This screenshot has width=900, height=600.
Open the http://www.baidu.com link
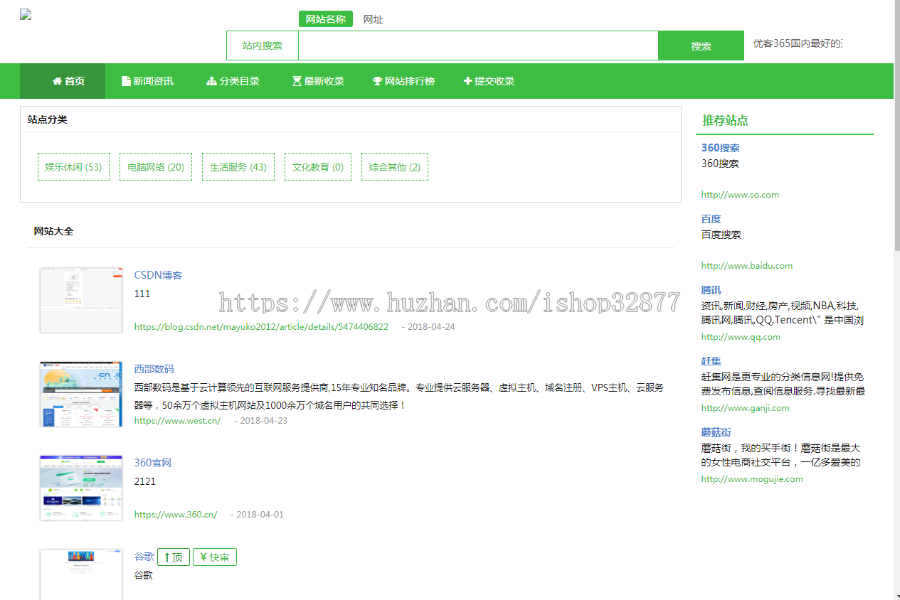pos(747,266)
